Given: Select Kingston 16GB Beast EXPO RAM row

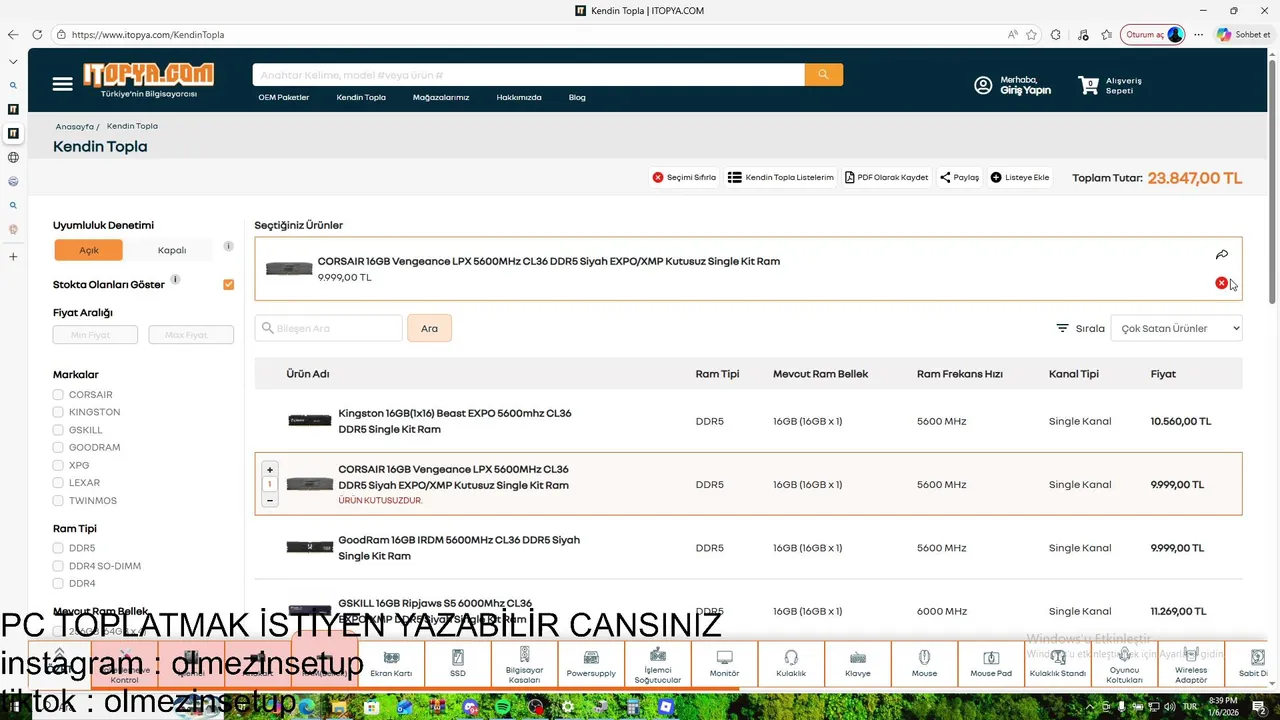Looking at the screenshot, I should point(749,421).
